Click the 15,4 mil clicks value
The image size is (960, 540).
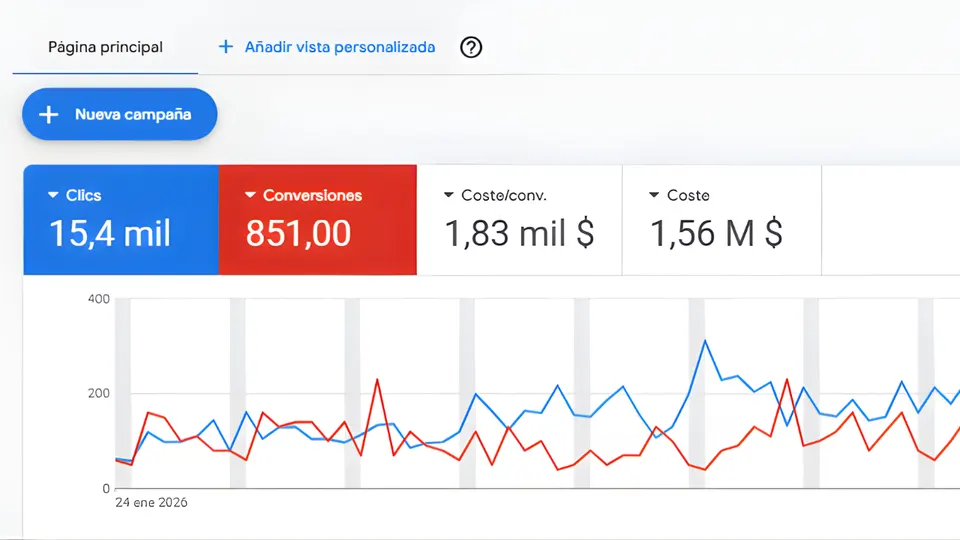(x=110, y=234)
